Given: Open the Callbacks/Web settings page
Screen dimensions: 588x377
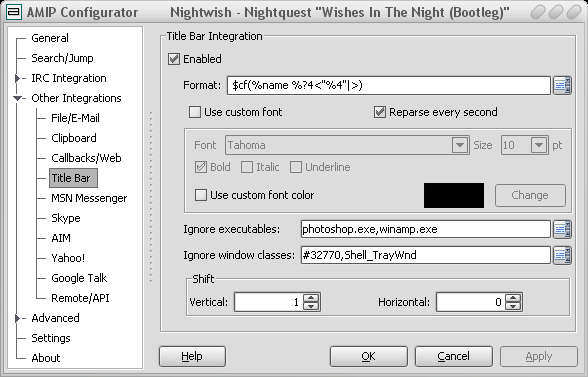Looking at the screenshot, I should point(86,158).
